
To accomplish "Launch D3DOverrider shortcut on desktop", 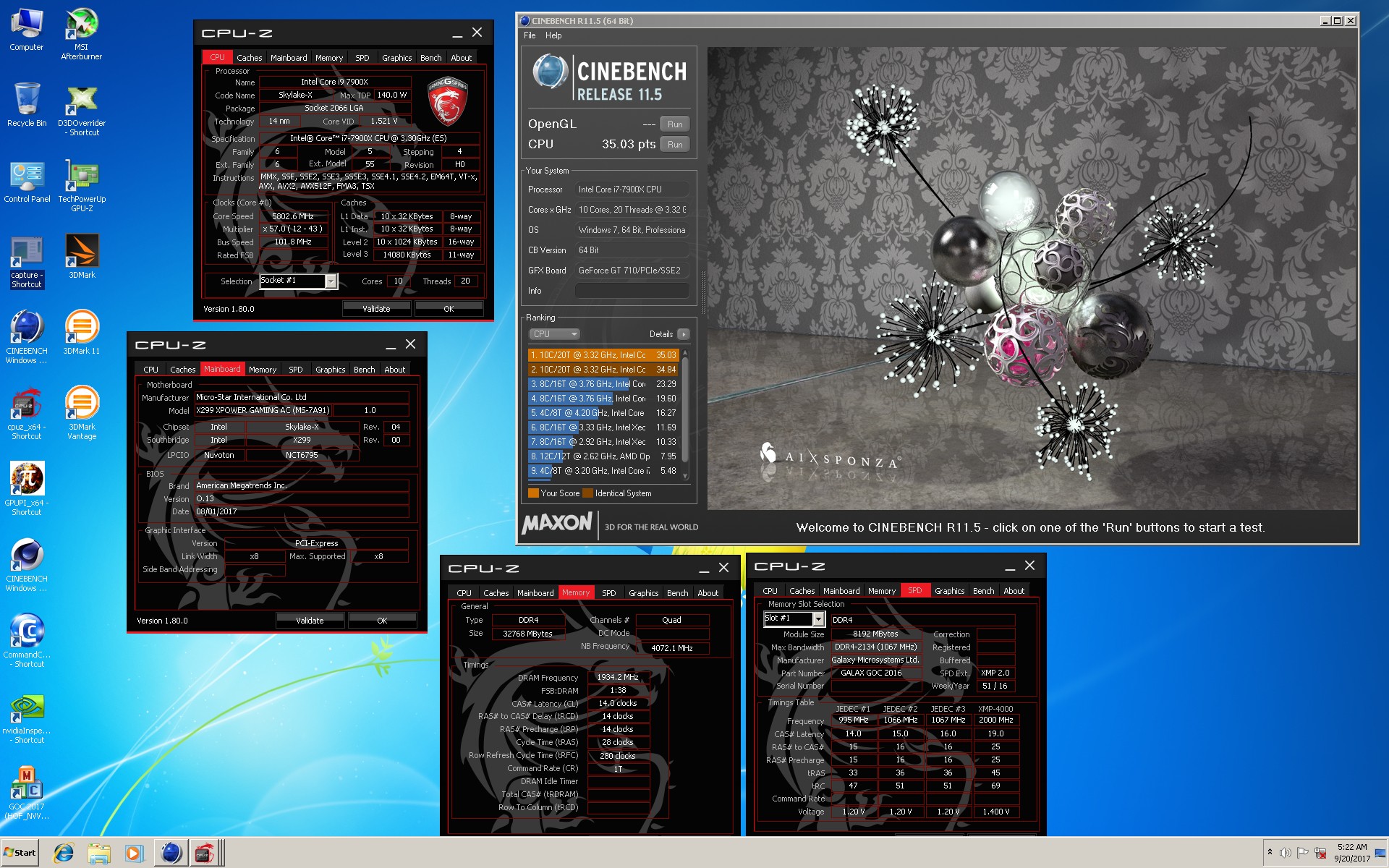I will coord(82,111).
